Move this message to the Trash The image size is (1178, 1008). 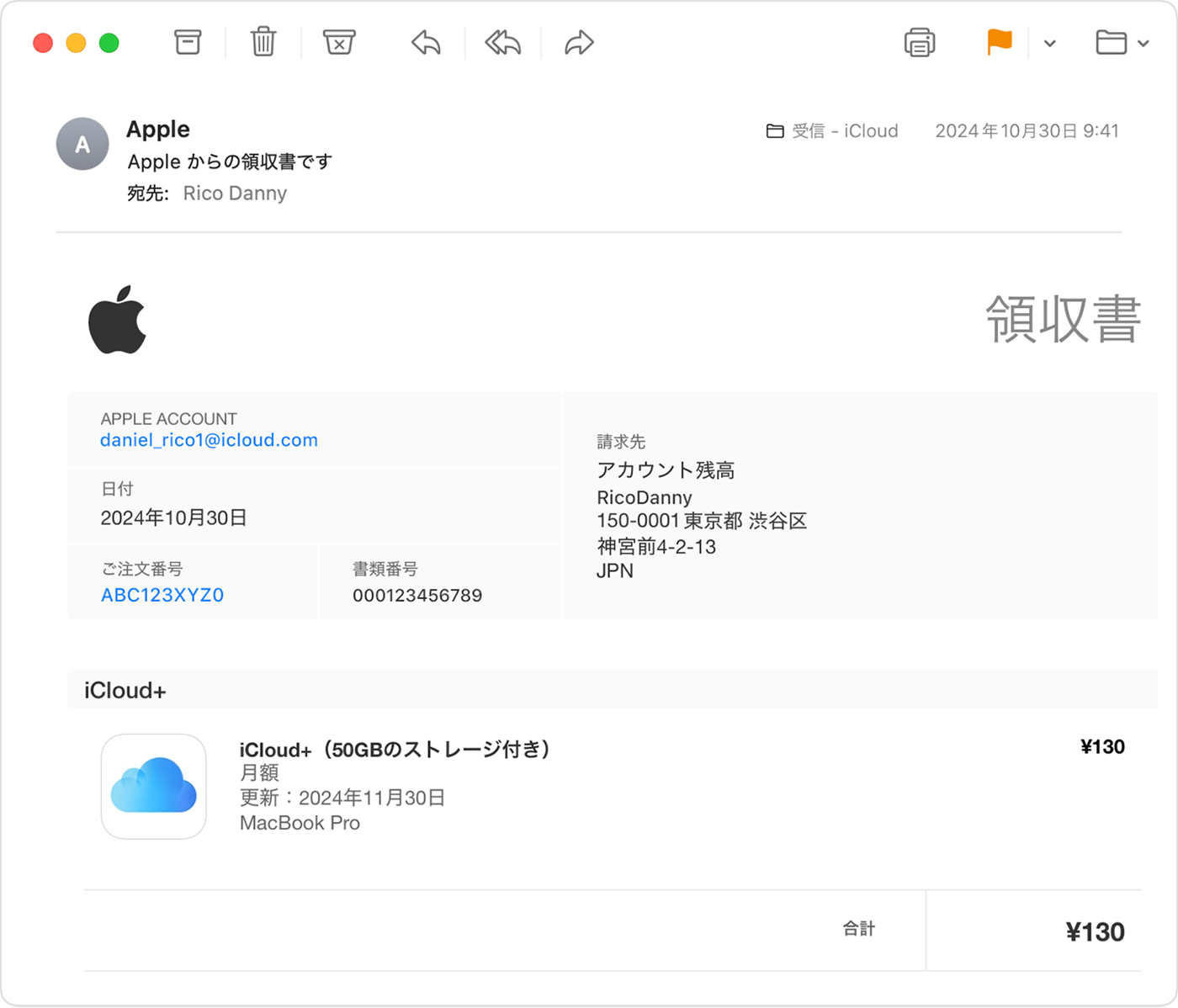pyautogui.click(x=263, y=42)
